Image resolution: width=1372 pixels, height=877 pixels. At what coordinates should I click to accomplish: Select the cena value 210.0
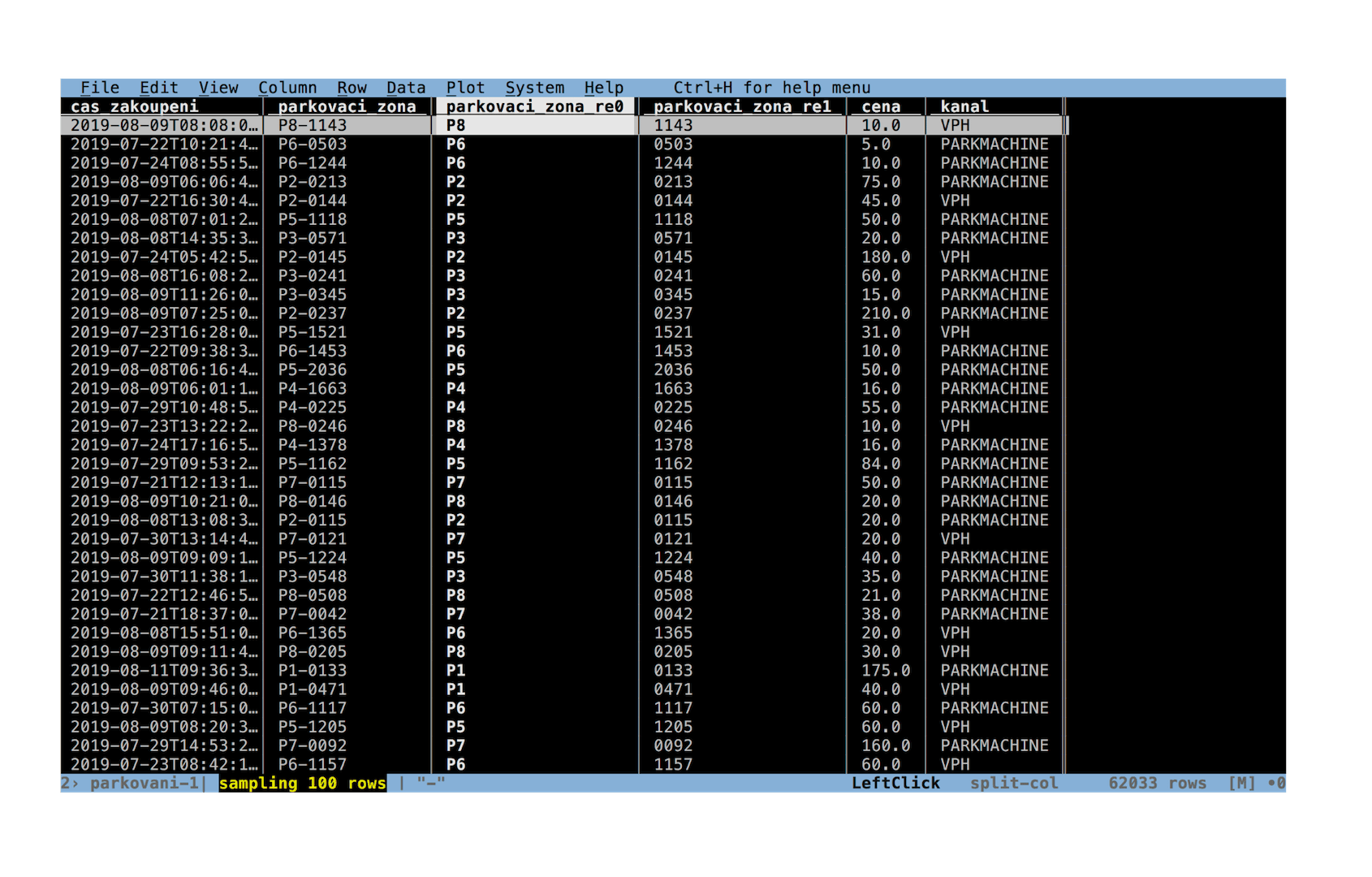886,313
